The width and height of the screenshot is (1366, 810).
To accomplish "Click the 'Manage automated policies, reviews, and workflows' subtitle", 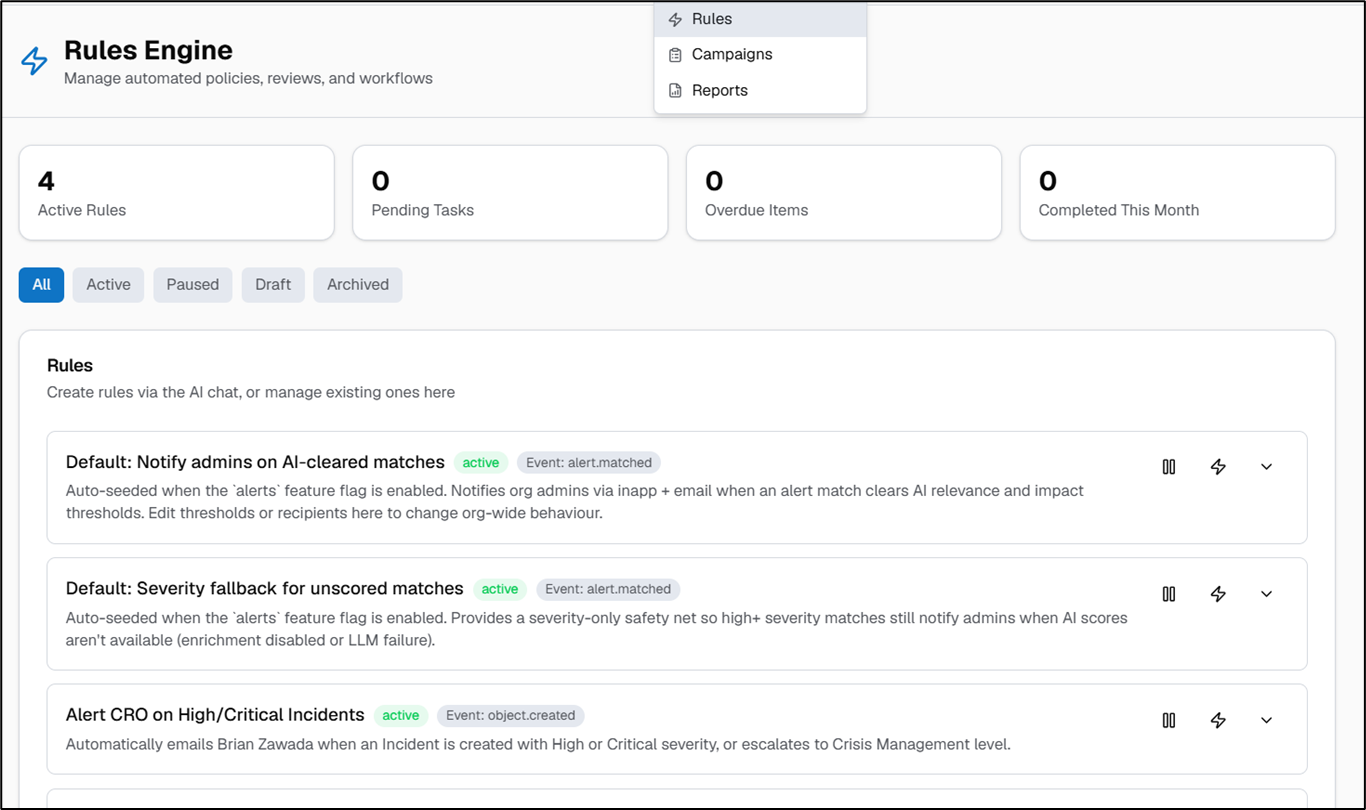I will click(x=248, y=78).
